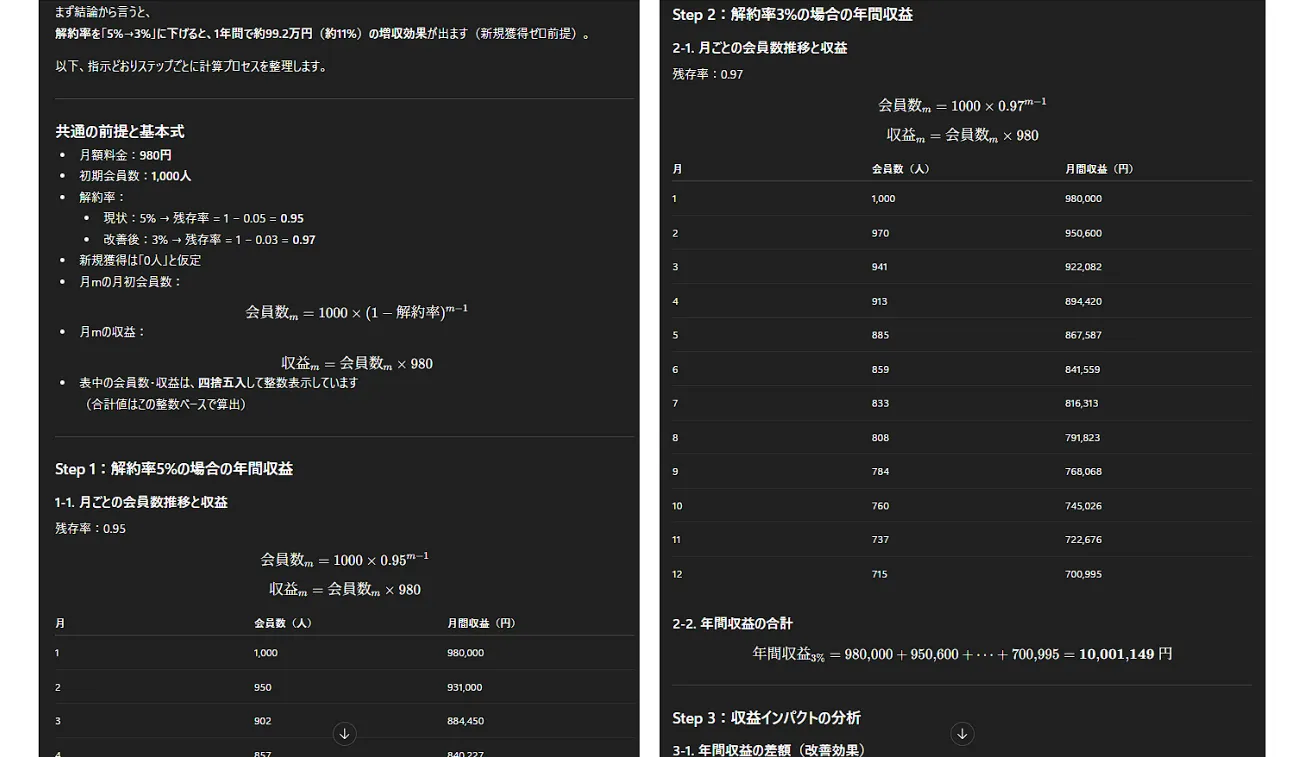
Task: Click the 2-2. 年間収益の合計 subheading
Action: point(732,624)
